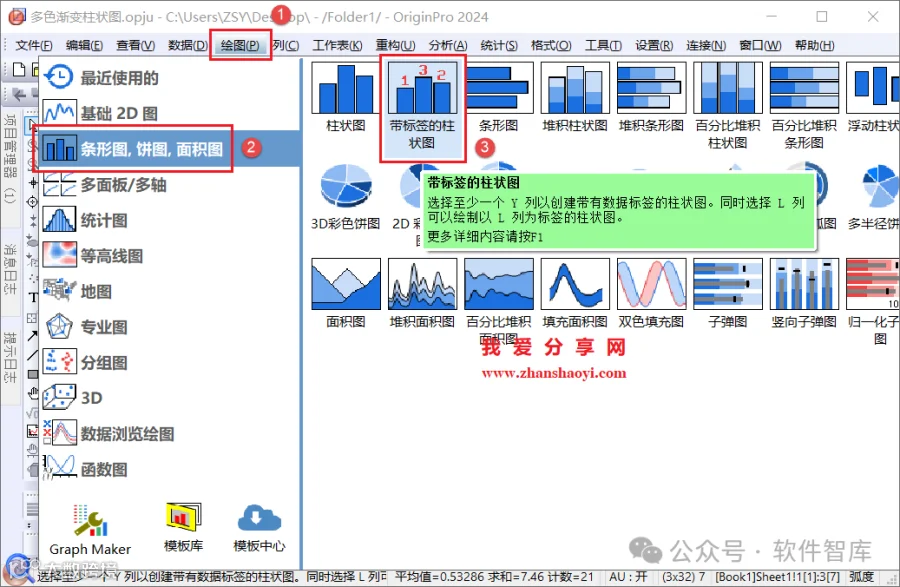This screenshot has height=587, width=900.
Task: Choose the 双色填充图 two-color fill chart
Action: 651,293
